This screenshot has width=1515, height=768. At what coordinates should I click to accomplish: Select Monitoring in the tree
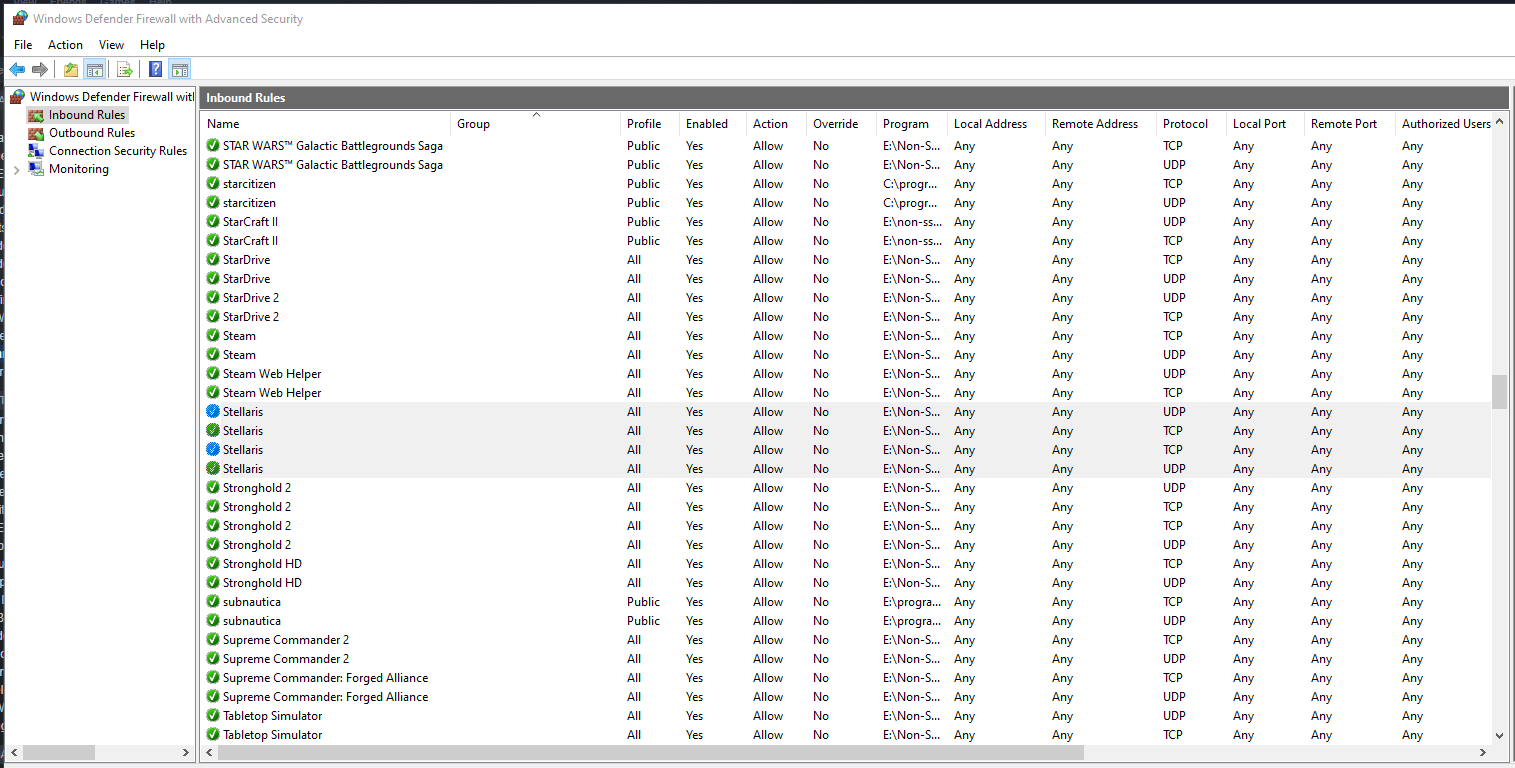(79, 169)
